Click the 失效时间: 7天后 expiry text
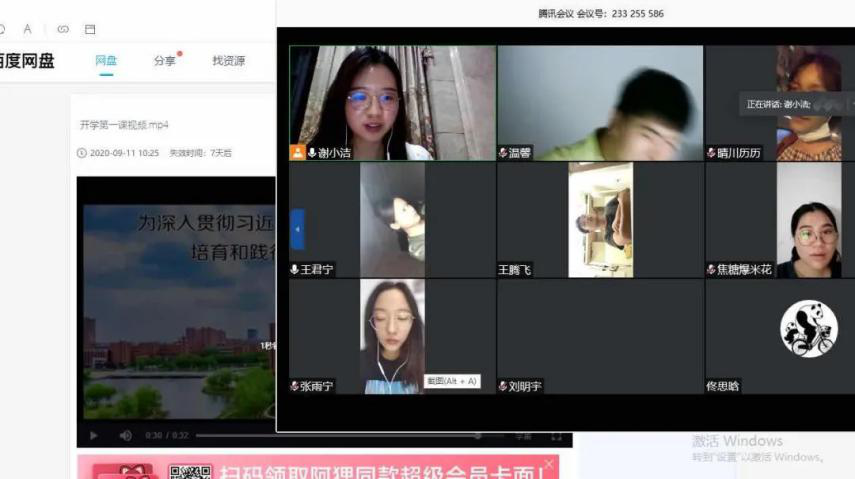 click(200, 153)
